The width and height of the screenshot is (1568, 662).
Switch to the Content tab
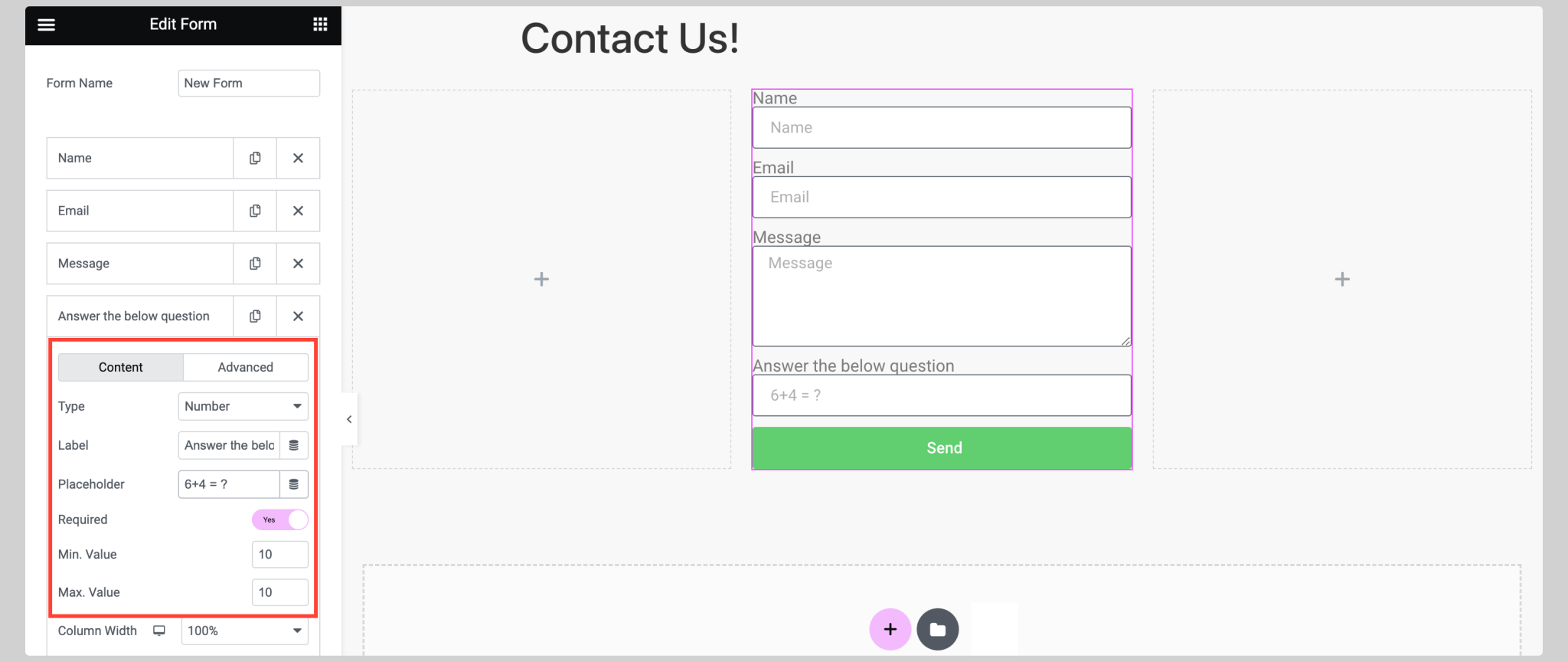coord(119,367)
